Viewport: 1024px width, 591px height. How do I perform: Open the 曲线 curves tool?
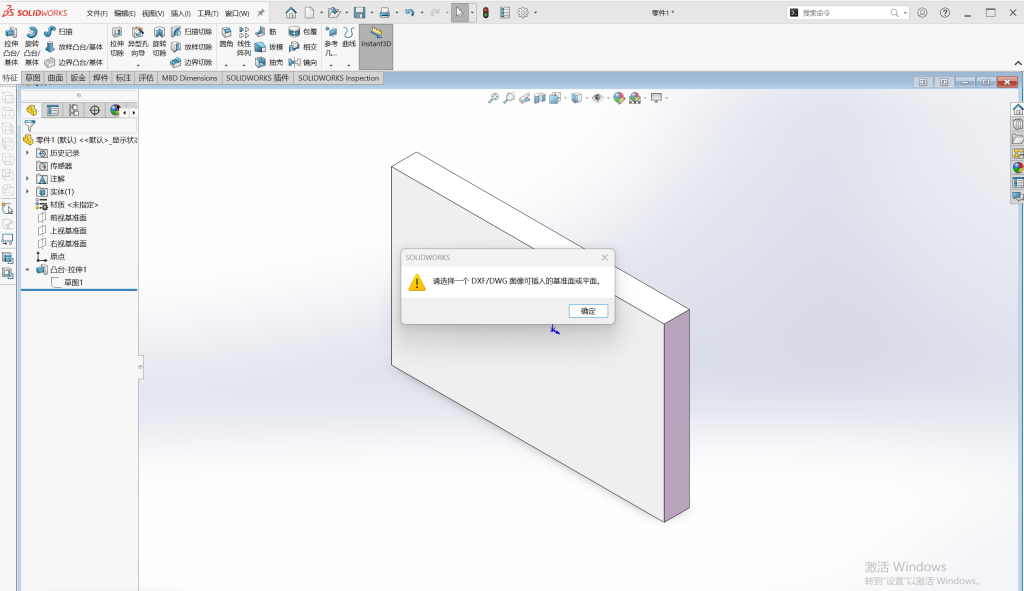tap(349, 37)
